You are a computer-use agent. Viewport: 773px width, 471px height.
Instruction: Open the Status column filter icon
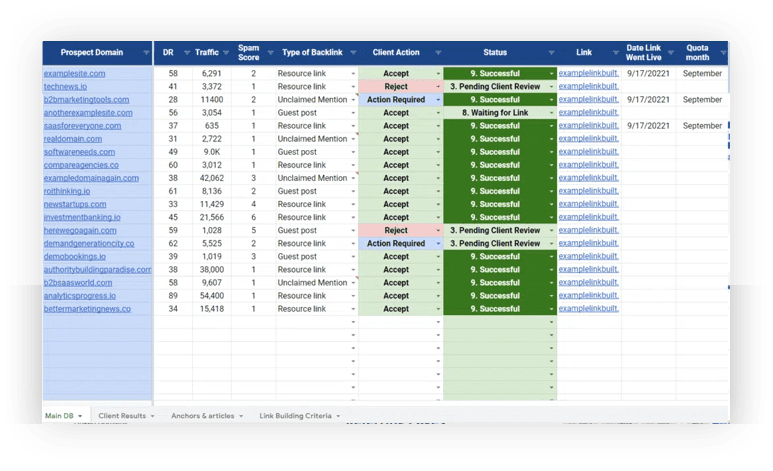(x=551, y=53)
